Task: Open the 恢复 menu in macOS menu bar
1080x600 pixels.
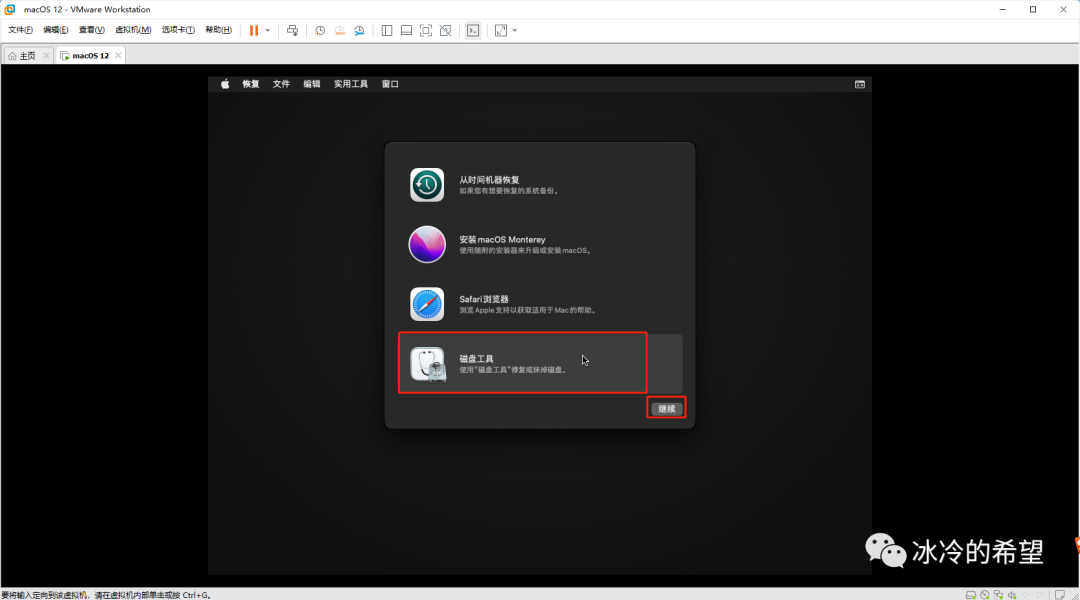Action: 251,84
